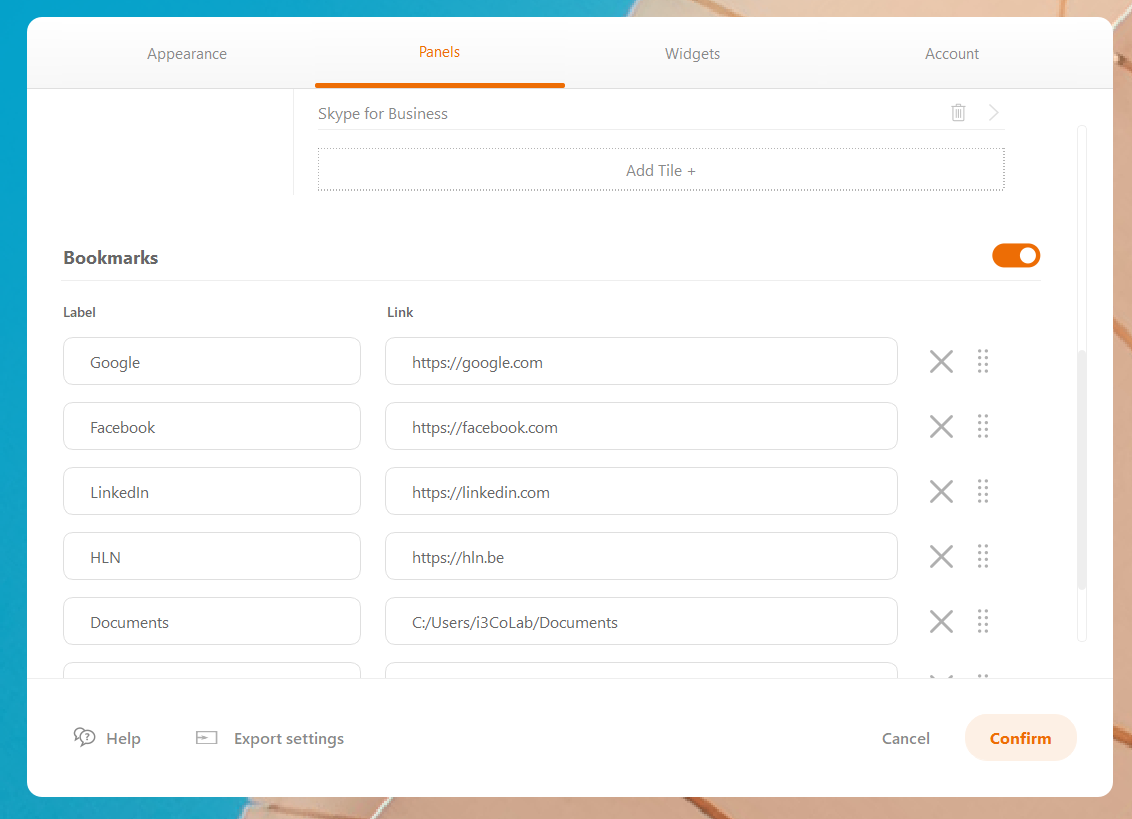Remove the Google bookmark

pos(941,362)
